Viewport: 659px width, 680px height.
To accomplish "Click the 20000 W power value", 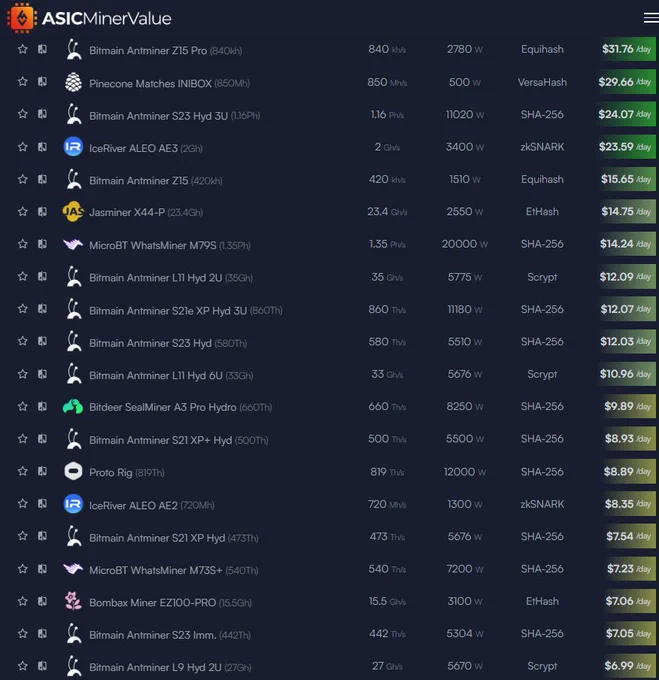I will click(465, 244).
